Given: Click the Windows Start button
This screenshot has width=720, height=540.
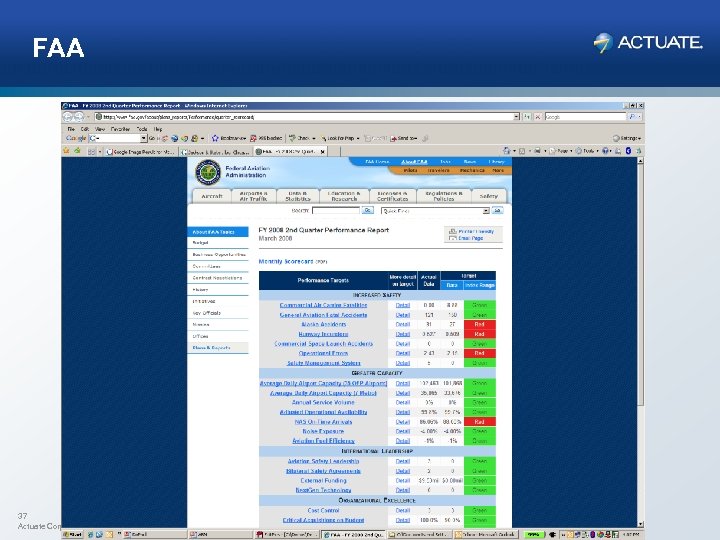Looking at the screenshot, I should [73, 534].
